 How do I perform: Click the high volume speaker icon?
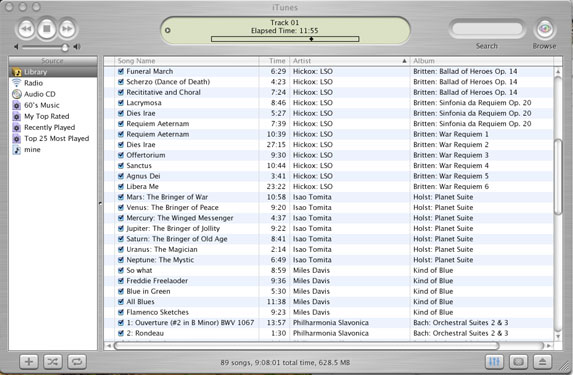click(x=77, y=47)
